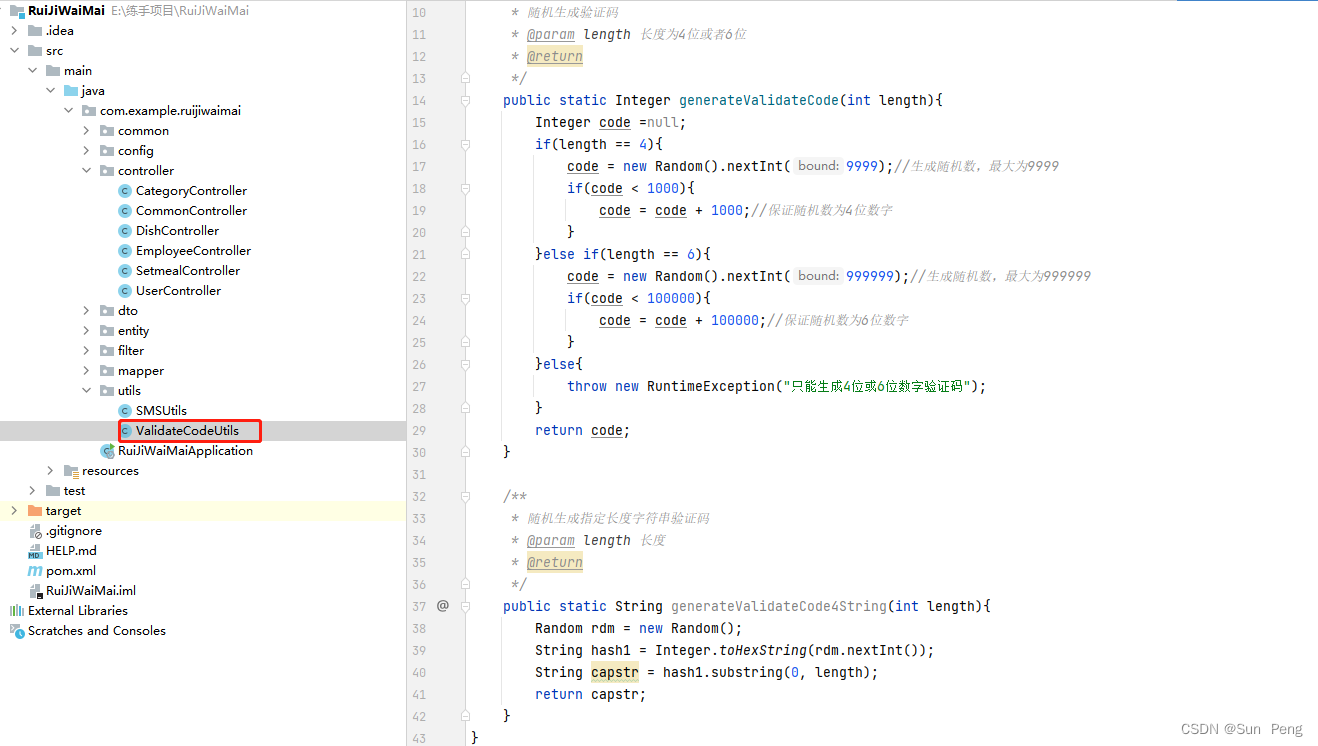
Task: Select UserController in tree
Action: pos(178,291)
